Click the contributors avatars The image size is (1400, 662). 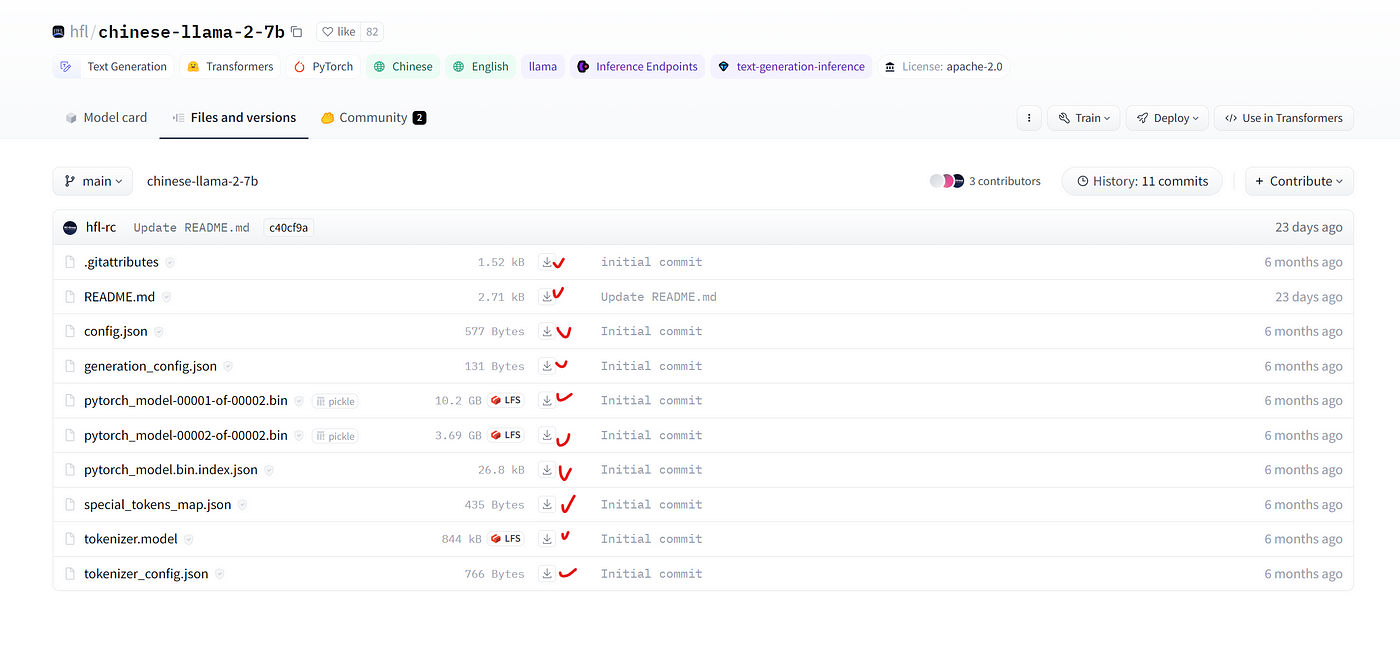[946, 181]
